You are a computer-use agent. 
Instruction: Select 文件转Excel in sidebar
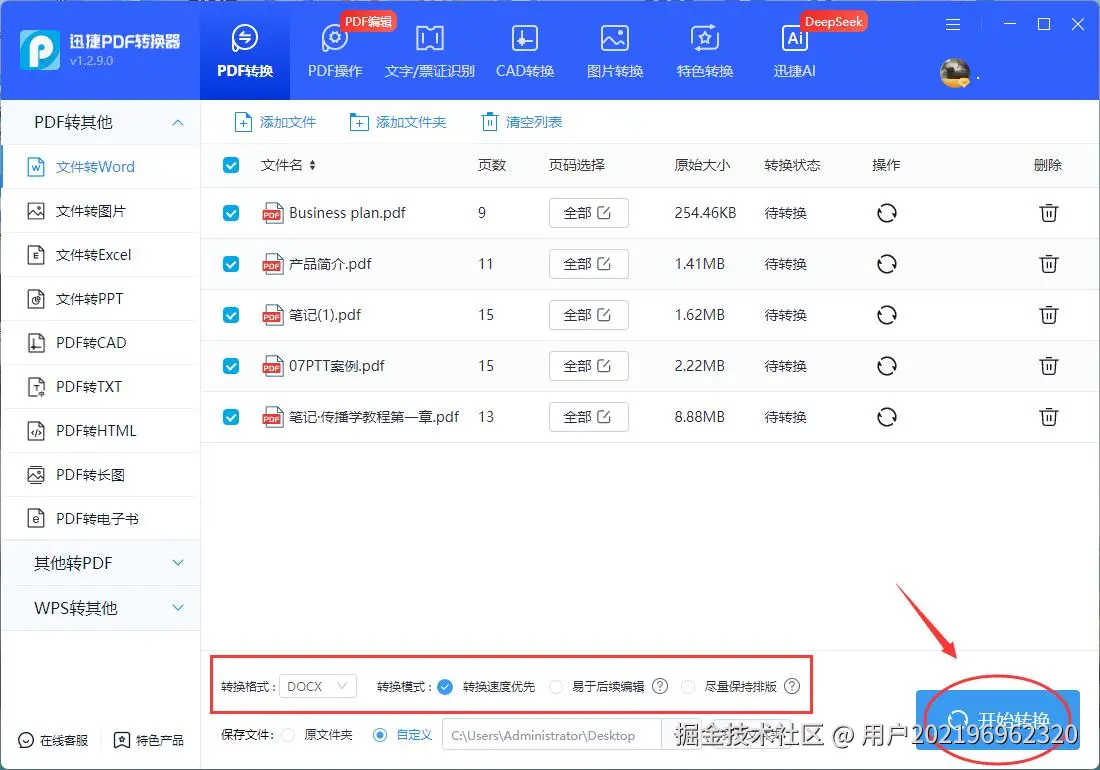(101, 255)
